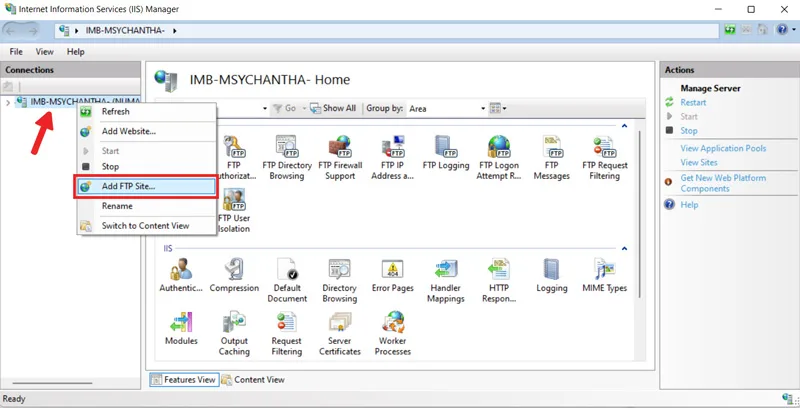Viewport: 800px width, 408px height.
Task: Open the FTP User Isolation feature
Action: [234, 211]
